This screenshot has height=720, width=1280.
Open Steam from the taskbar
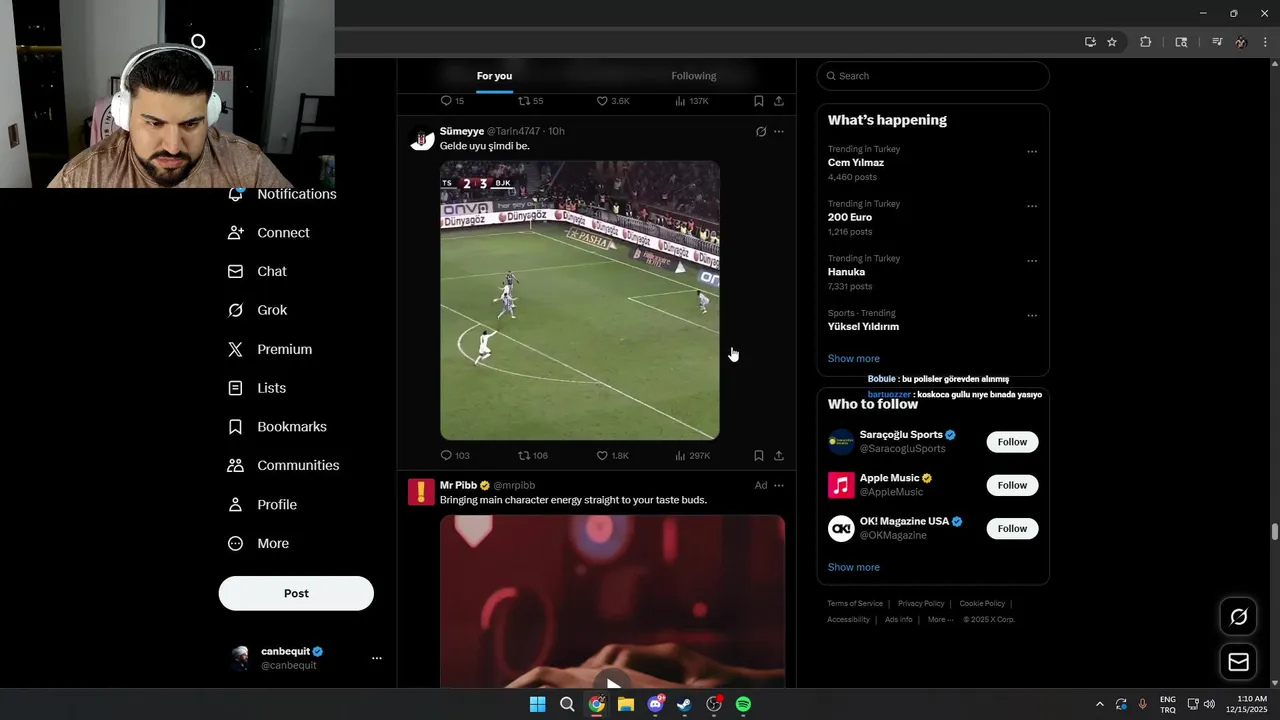684,704
